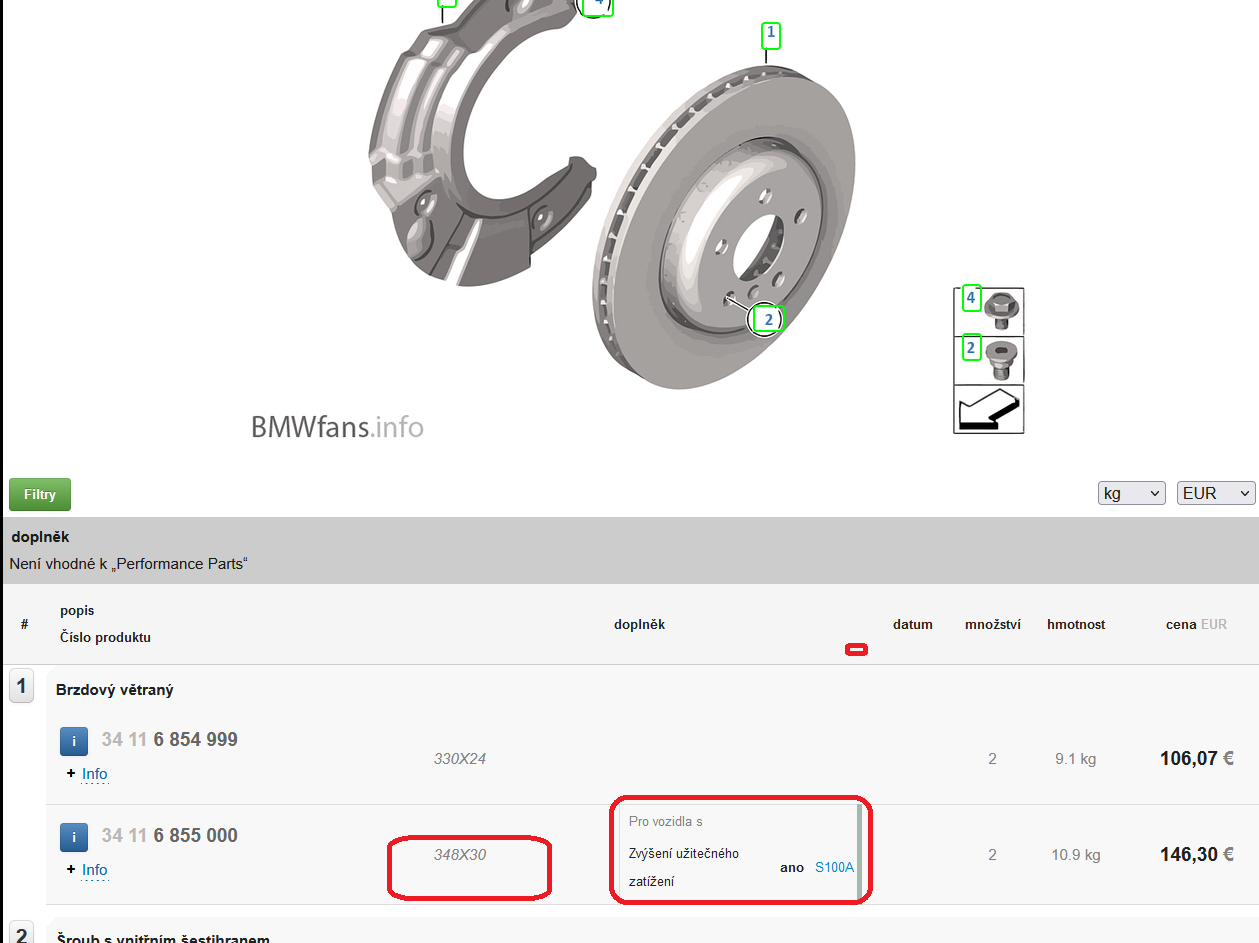Open the EUR currency dropdown

coord(1215,493)
